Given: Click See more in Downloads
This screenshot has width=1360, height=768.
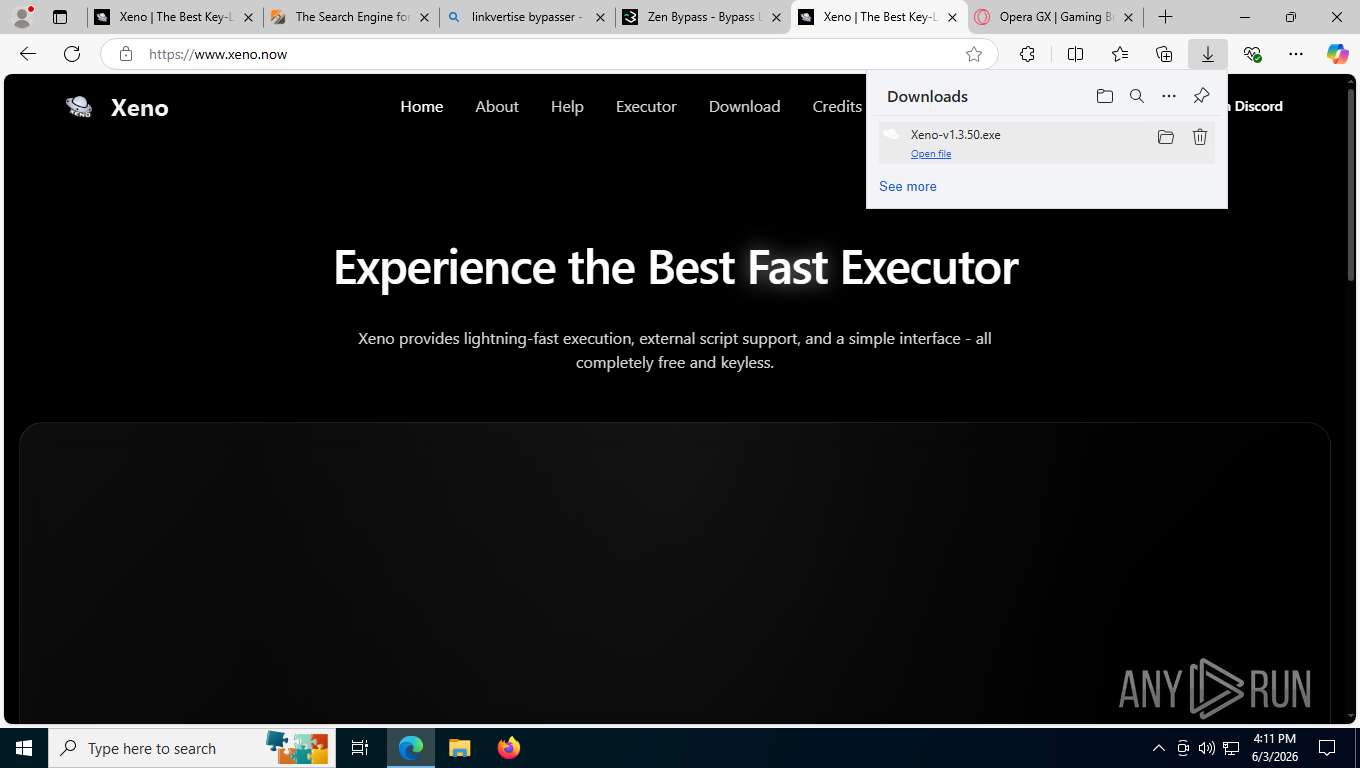Looking at the screenshot, I should (x=908, y=186).
